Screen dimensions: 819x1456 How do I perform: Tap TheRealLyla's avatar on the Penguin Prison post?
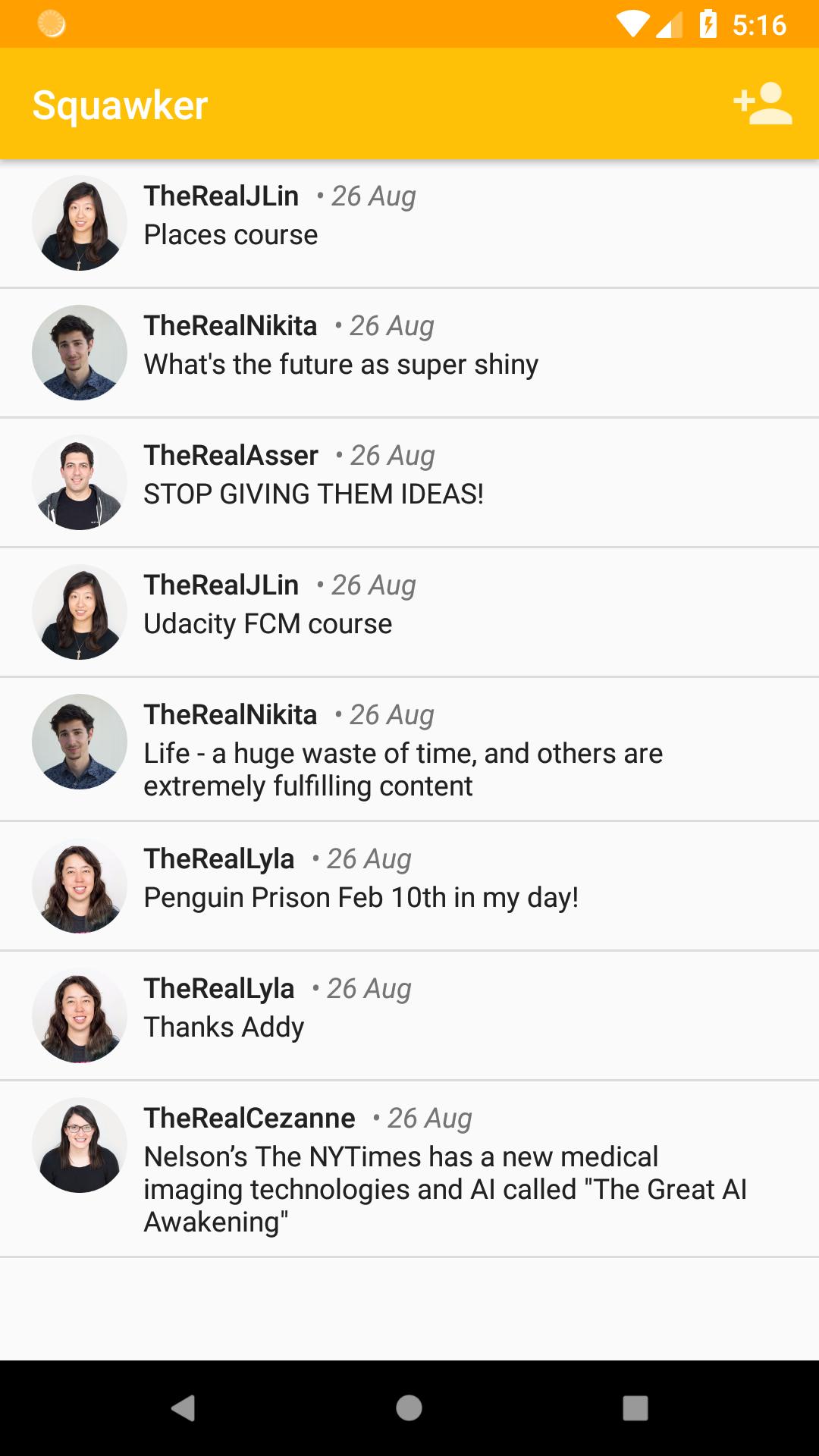click(79, 884)
